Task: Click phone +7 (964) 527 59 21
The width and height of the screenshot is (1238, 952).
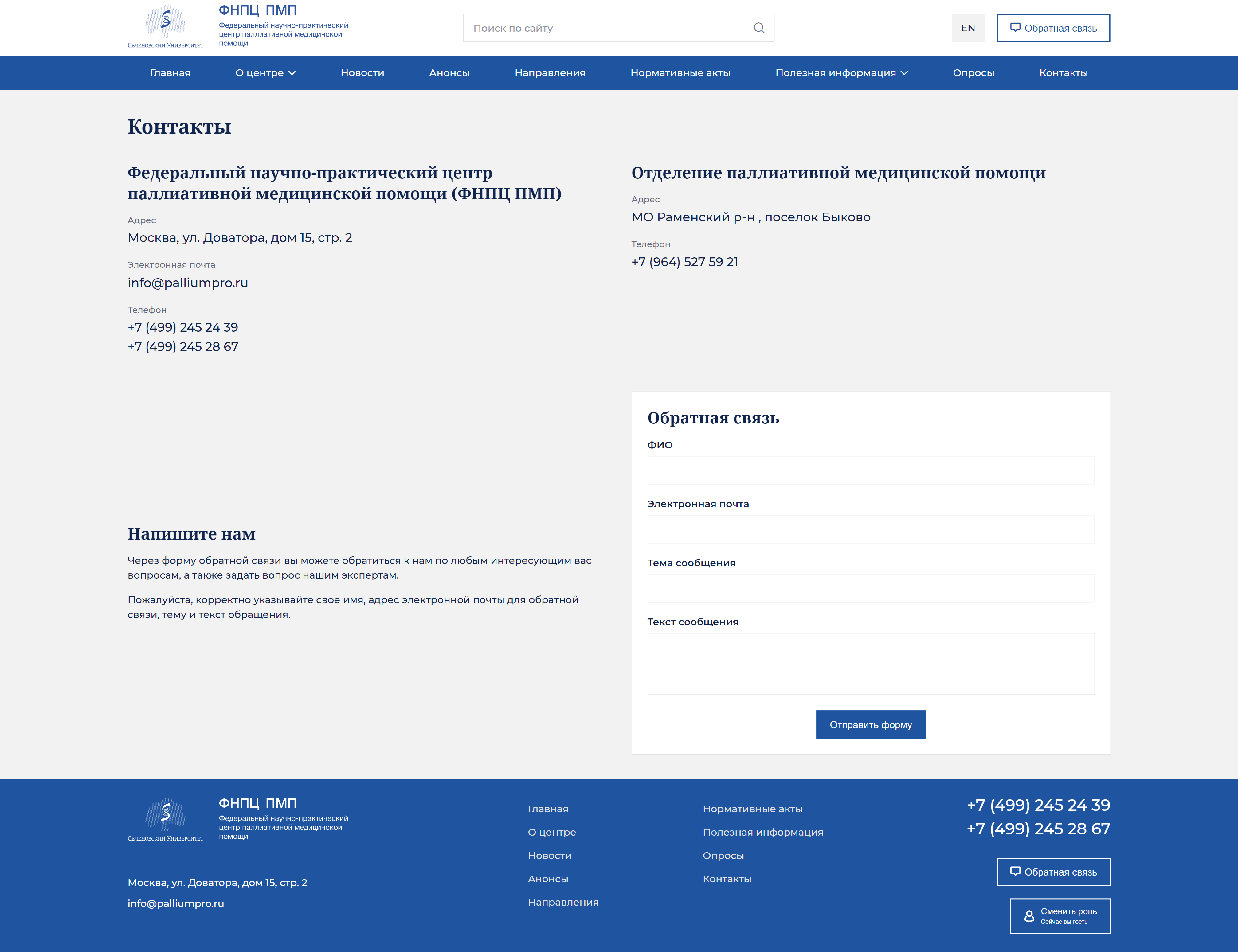Action: [684, 262]
